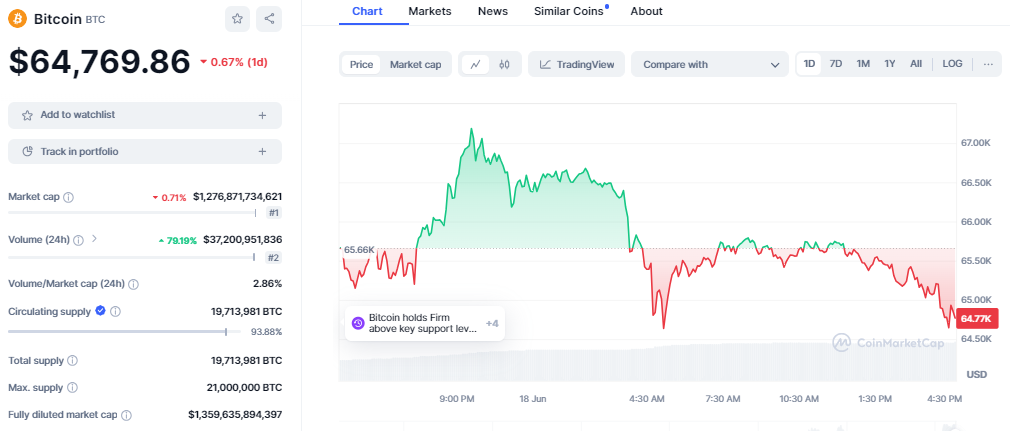
Task: Switch to line chart view
Action: (476, 64)
